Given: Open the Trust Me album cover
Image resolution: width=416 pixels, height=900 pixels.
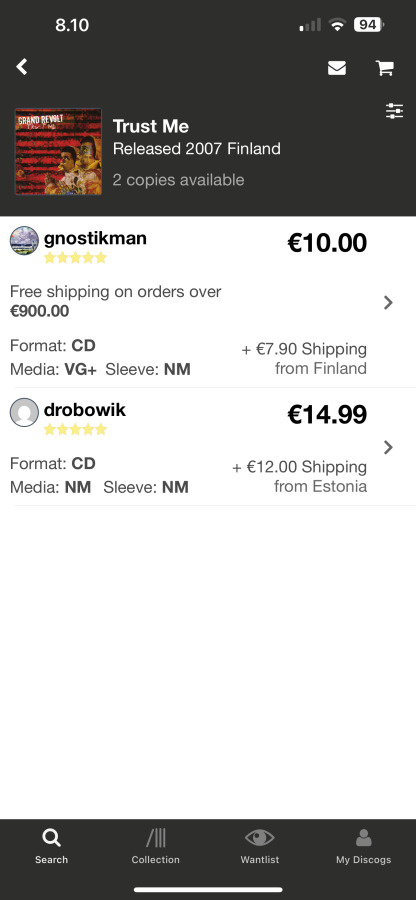Looking at the screenshot, I should [58, 152].
